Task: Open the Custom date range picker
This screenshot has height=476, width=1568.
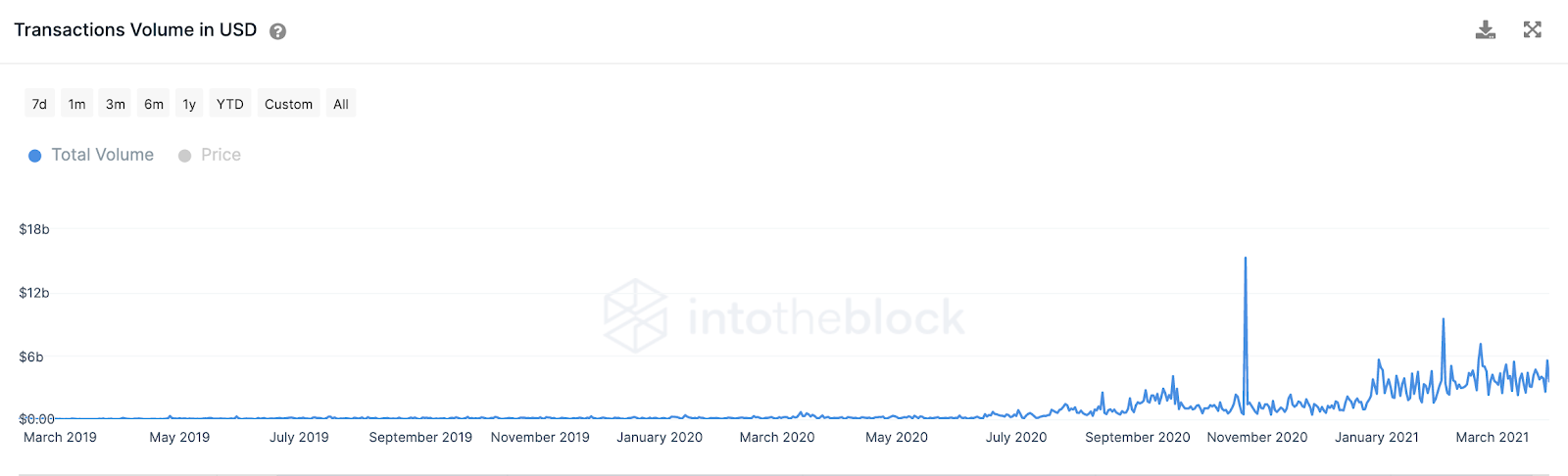Action: click(x=288, y=104)
